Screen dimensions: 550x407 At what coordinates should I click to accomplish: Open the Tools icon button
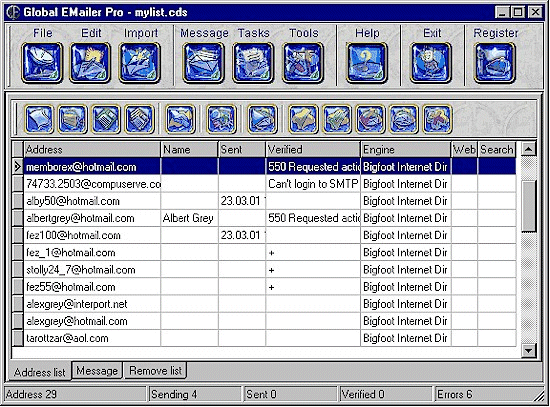coord(303,63)
